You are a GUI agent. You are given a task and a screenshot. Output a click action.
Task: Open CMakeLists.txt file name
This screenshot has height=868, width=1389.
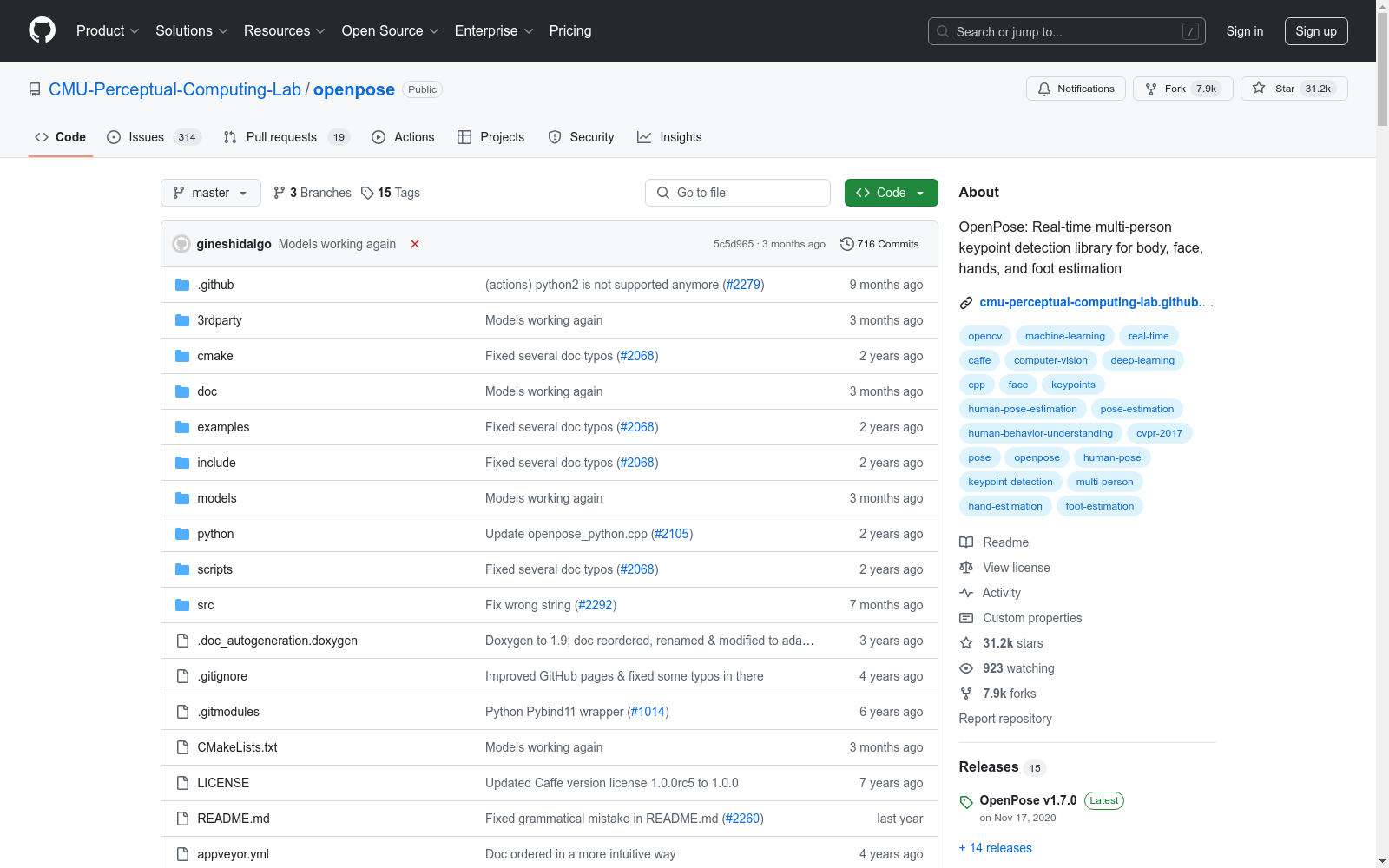click(x=237, y=747)
